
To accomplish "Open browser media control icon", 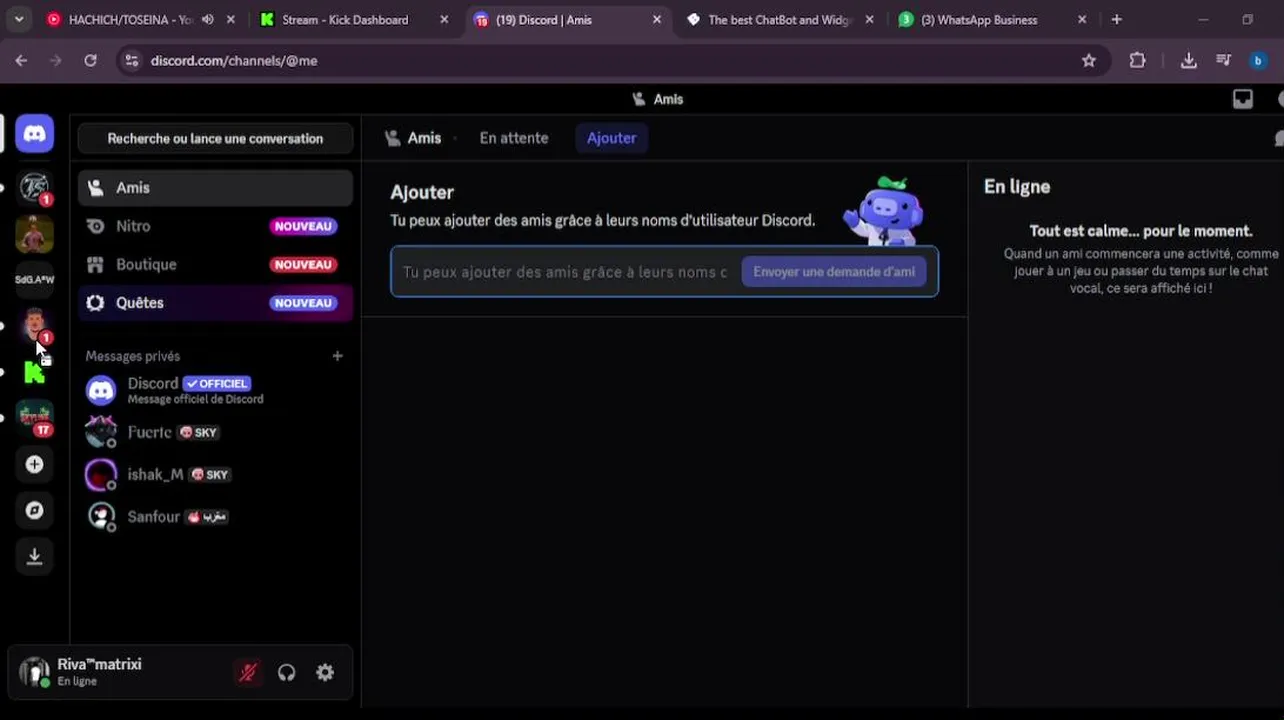I will point(1223,60).
